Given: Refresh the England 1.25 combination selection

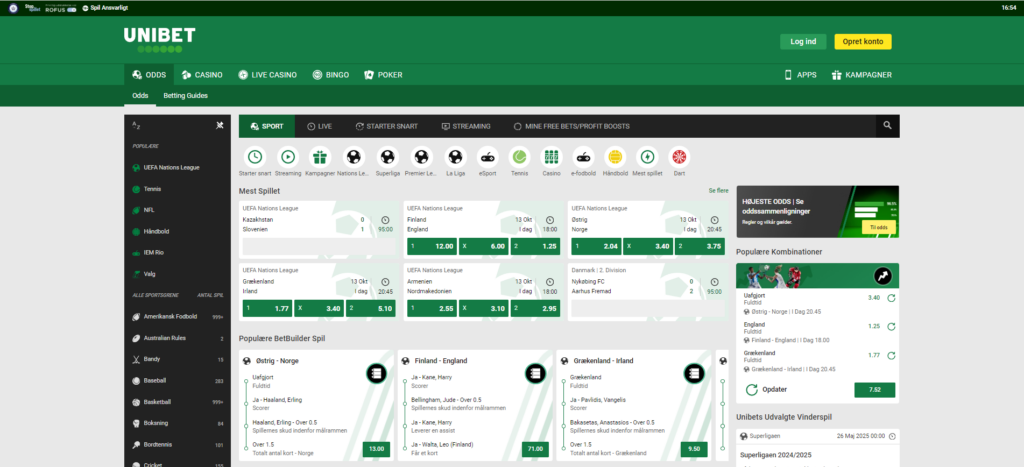Looking at the screenshot, I should point(891,327).
